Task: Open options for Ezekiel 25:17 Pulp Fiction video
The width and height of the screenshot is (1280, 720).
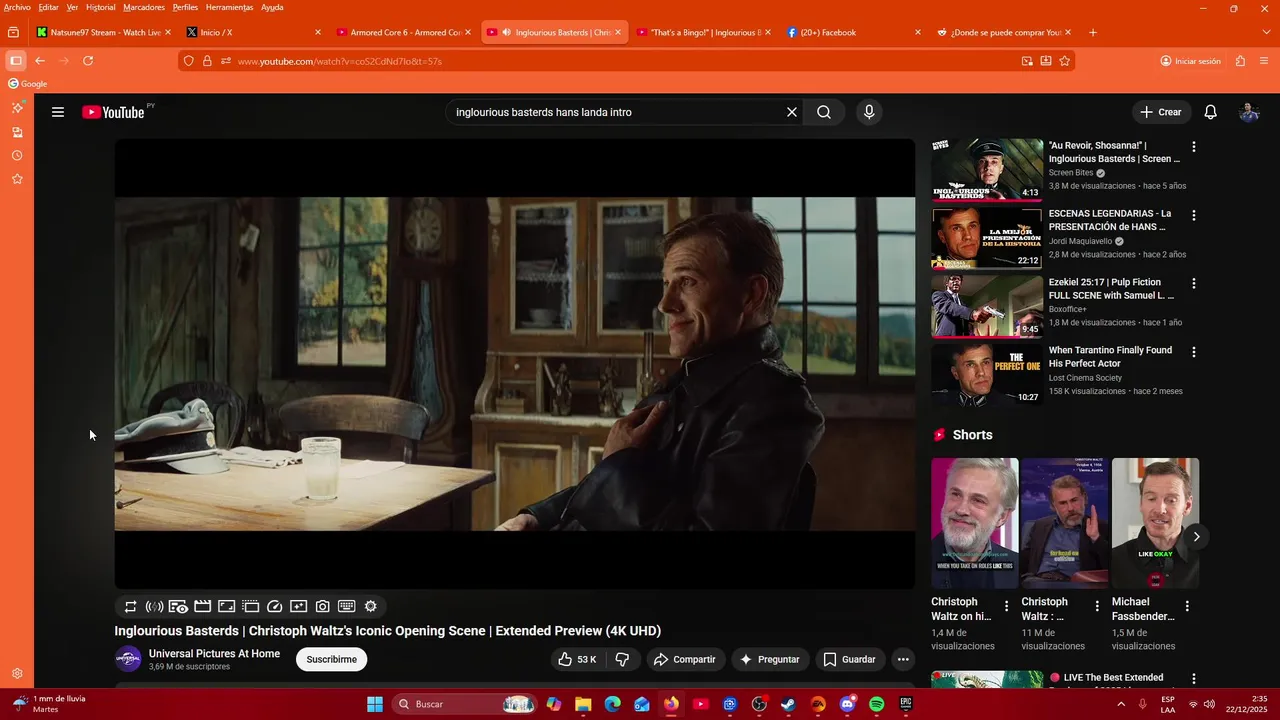Action: tap(1193, 283)
